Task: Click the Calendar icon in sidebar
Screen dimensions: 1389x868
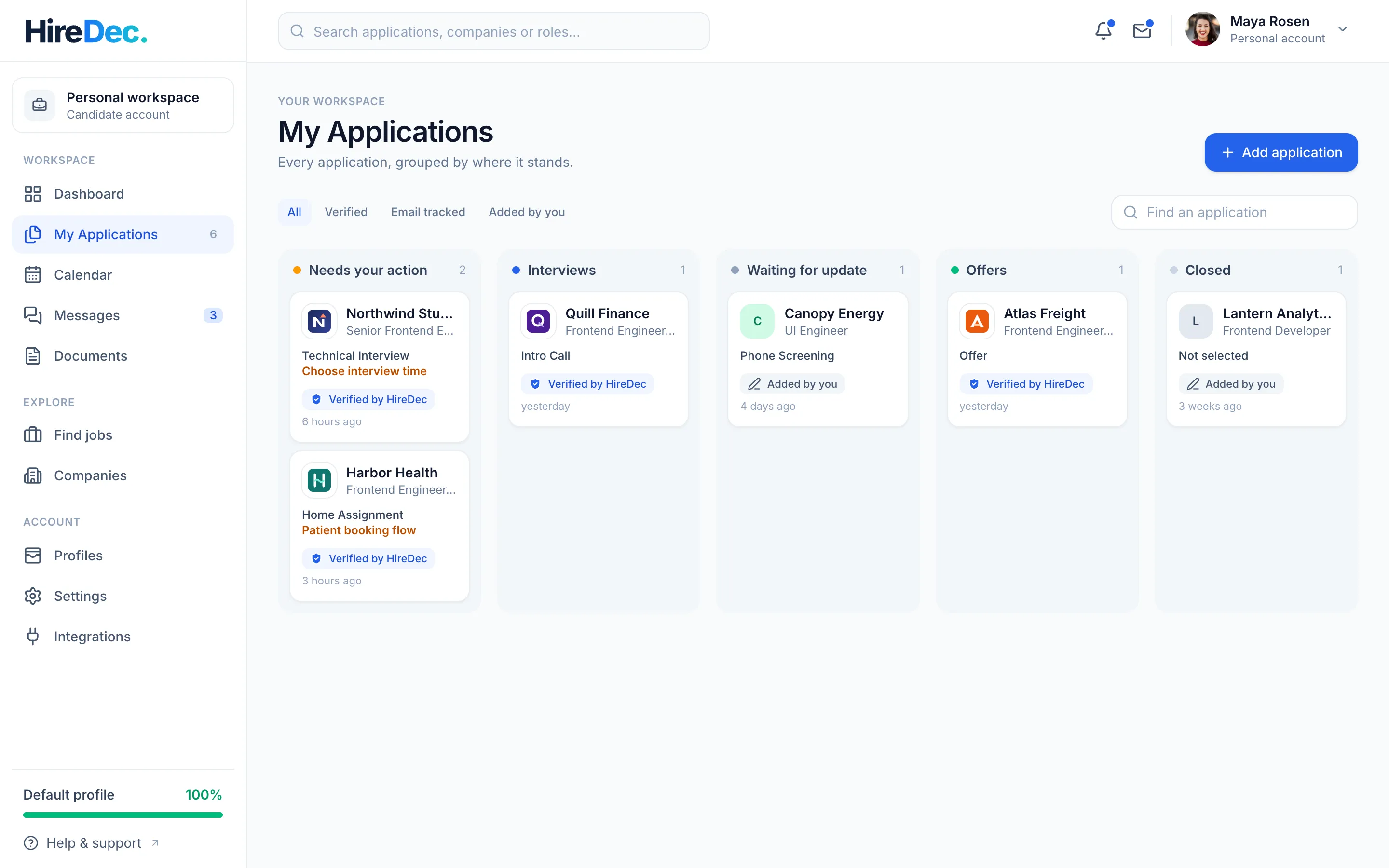Action: coord(33,275)
